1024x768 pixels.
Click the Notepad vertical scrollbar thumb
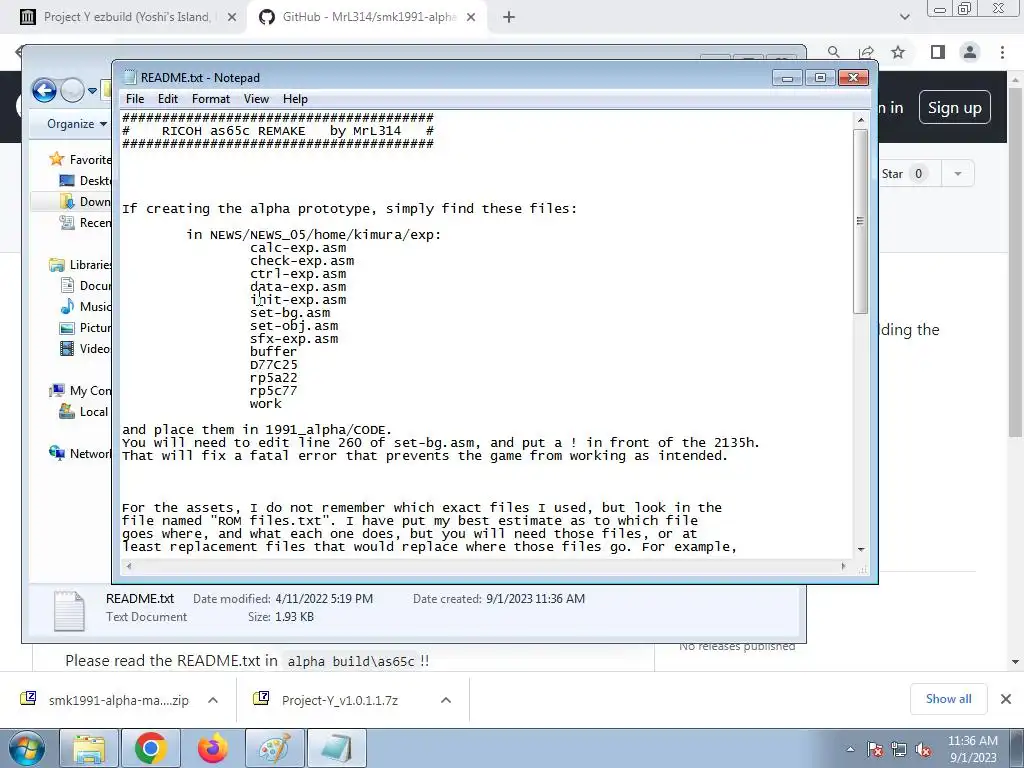tap(861, 221)
